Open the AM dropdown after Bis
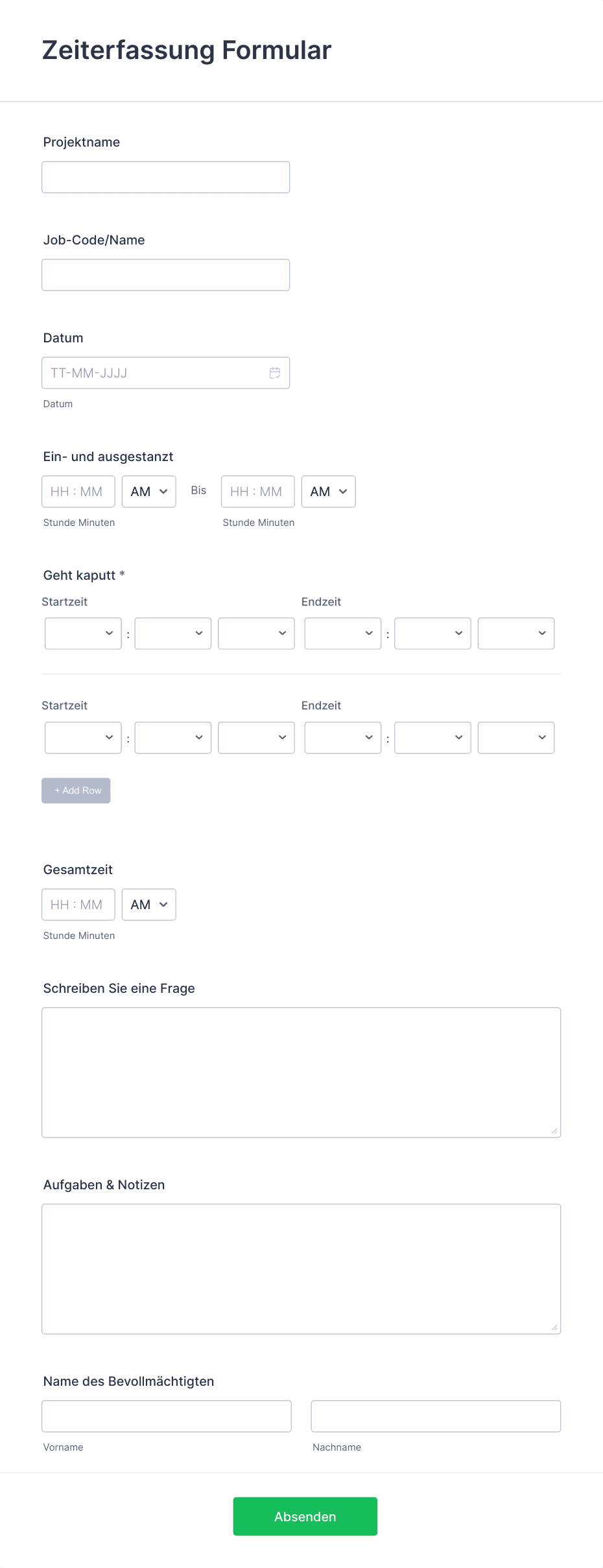The height and width of the screenshot is (1568, 603). click(328, 492)
